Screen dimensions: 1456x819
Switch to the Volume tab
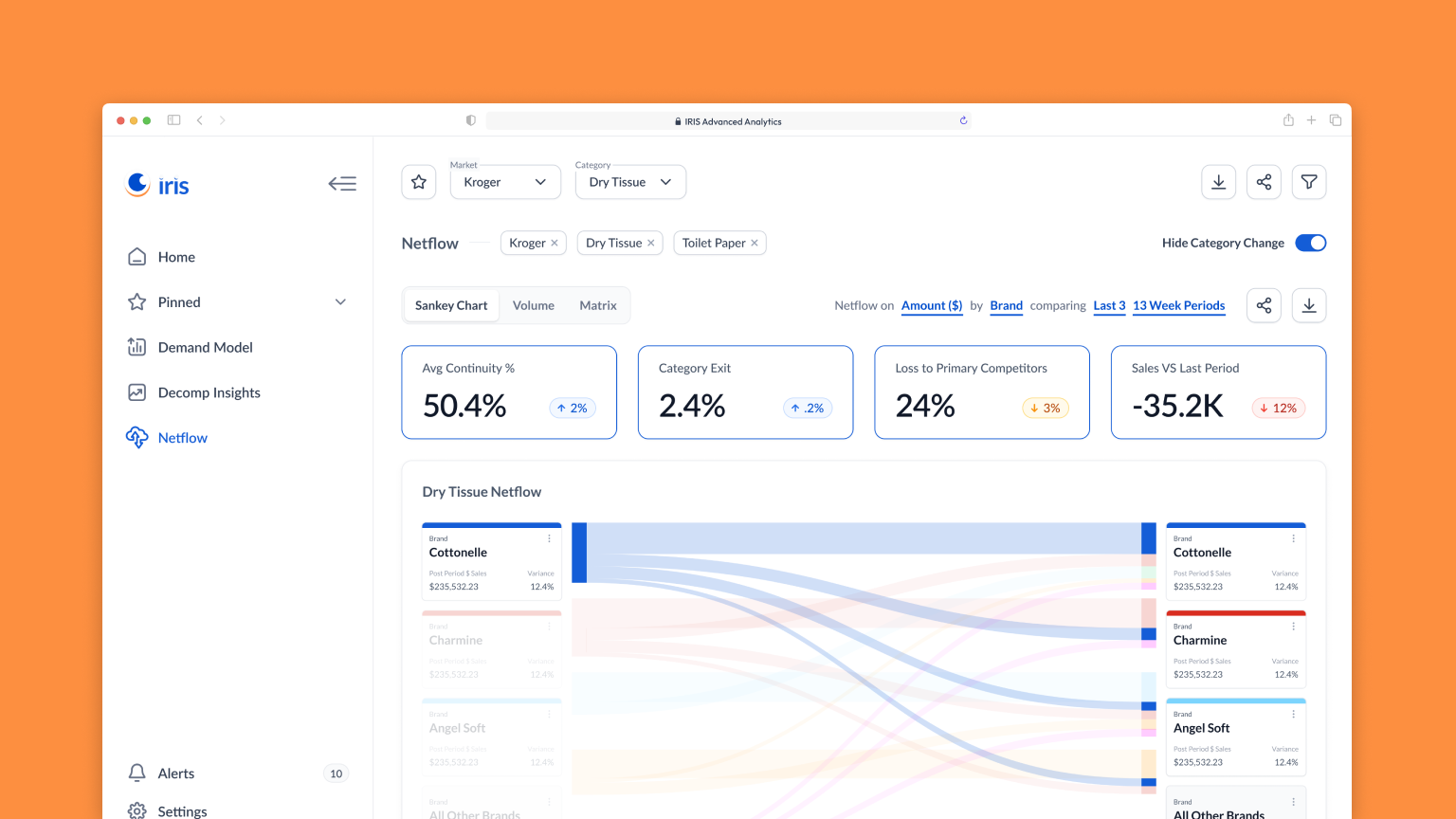click(x=533, y=305)
